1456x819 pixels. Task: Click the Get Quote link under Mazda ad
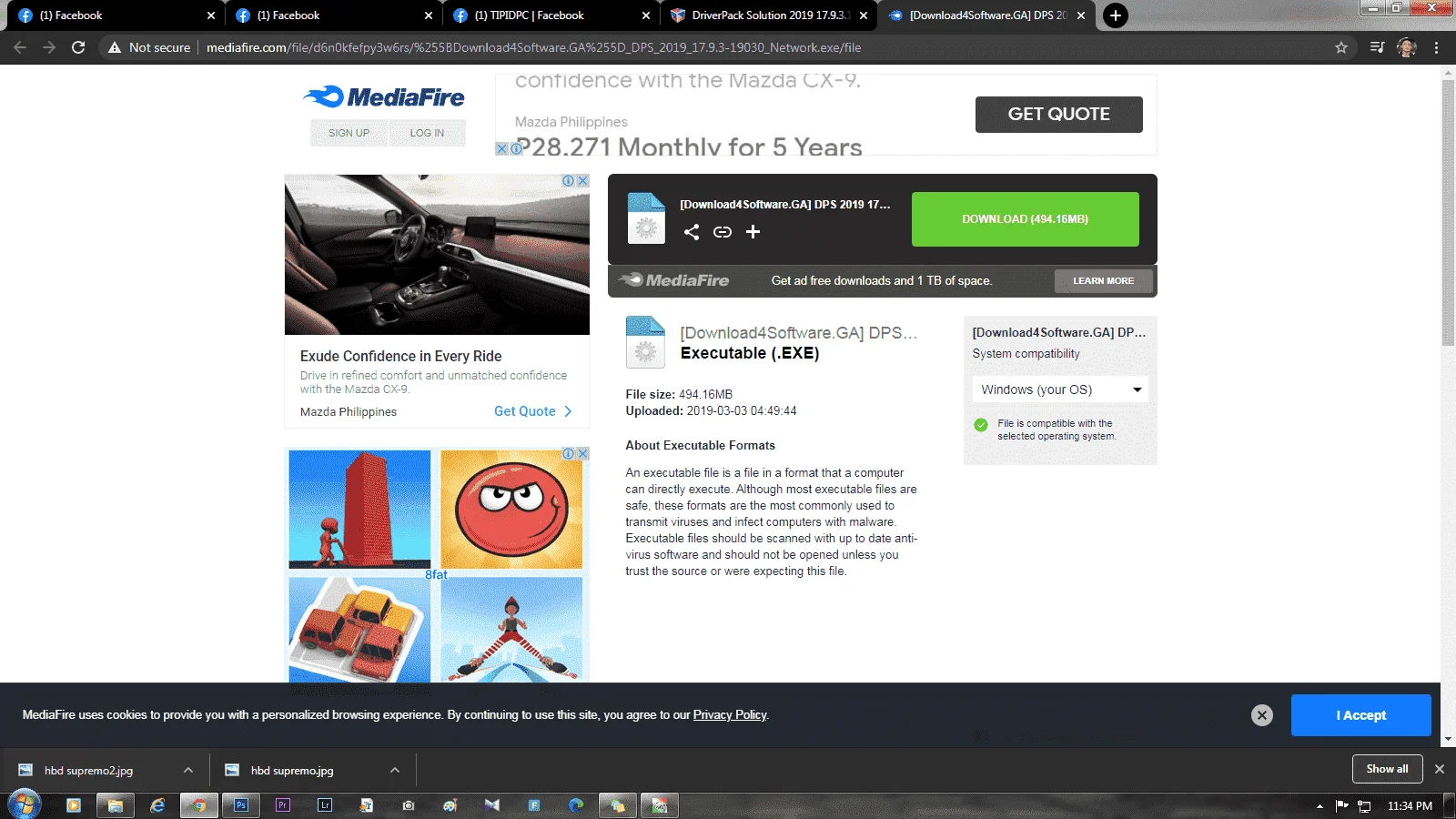pos(533,411)
